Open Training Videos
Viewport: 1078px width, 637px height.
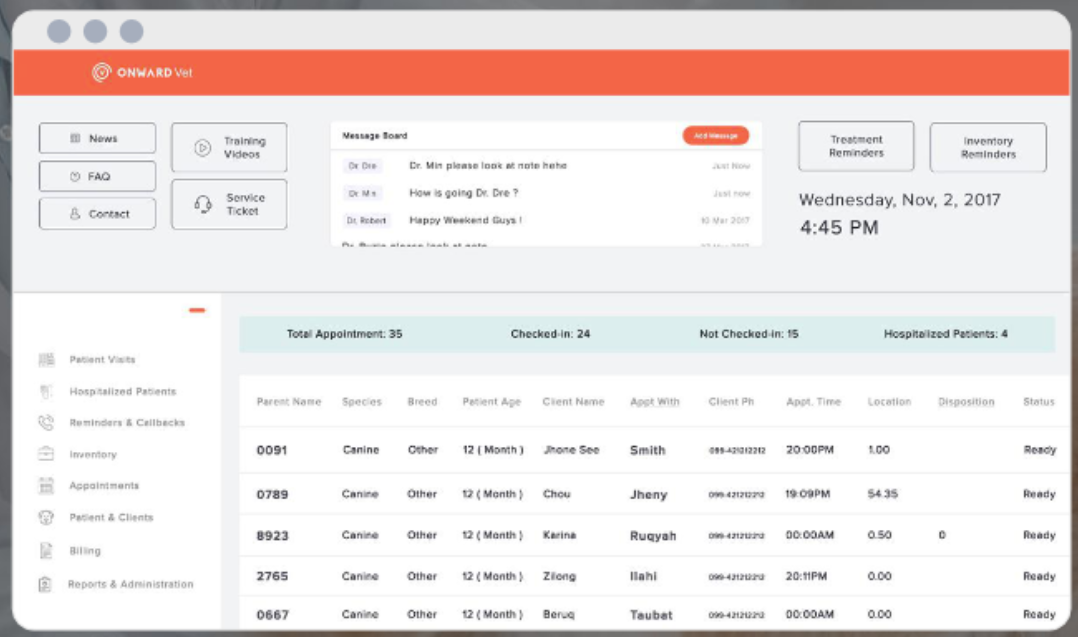(229, 148)
